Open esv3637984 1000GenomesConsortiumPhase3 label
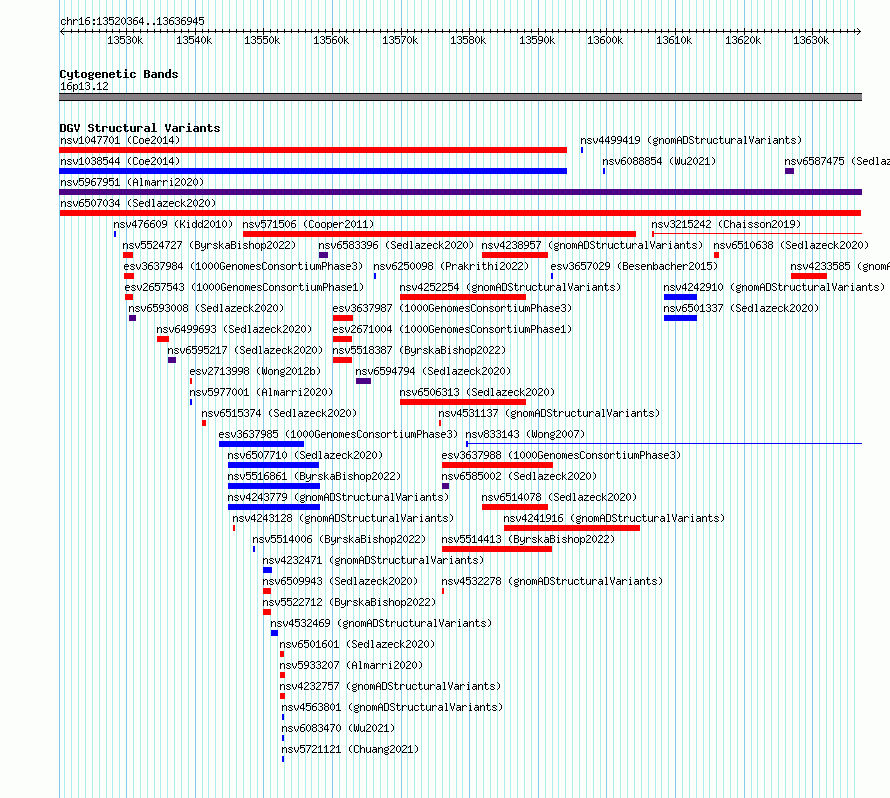This screenshot has width=890, height=798. pos(243,266)
